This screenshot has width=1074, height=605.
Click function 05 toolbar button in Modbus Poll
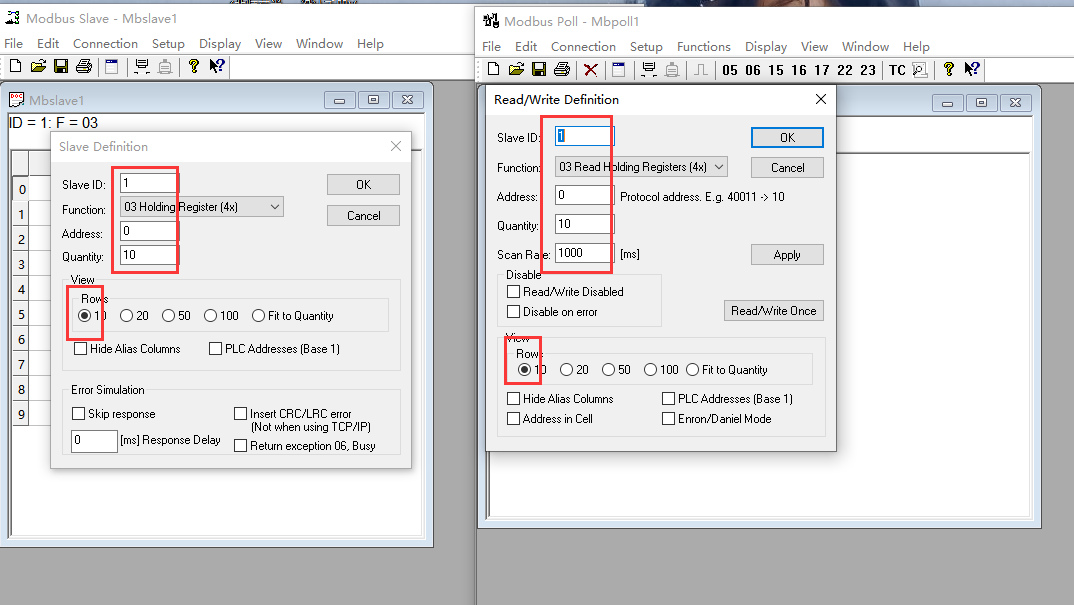click(729, 70)
